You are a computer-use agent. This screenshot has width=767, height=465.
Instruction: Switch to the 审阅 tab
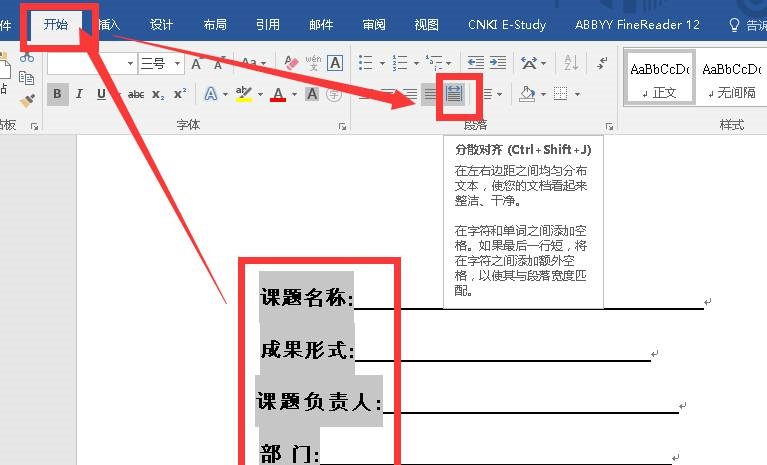tap(374, 24)
